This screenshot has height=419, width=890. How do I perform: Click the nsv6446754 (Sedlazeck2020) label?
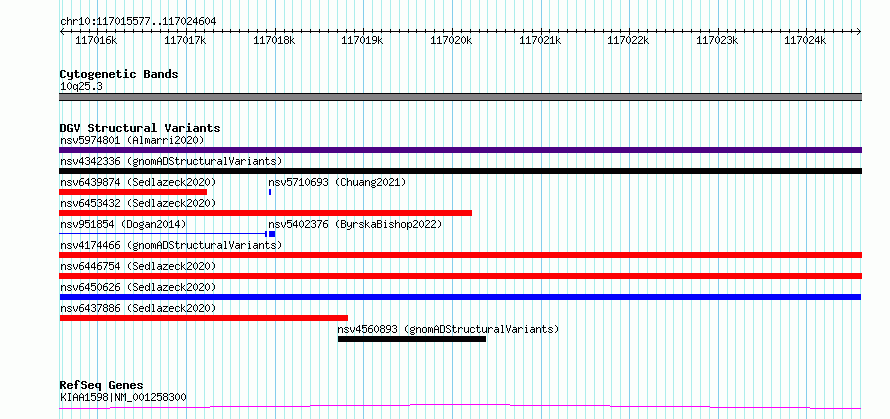(138, 266)
